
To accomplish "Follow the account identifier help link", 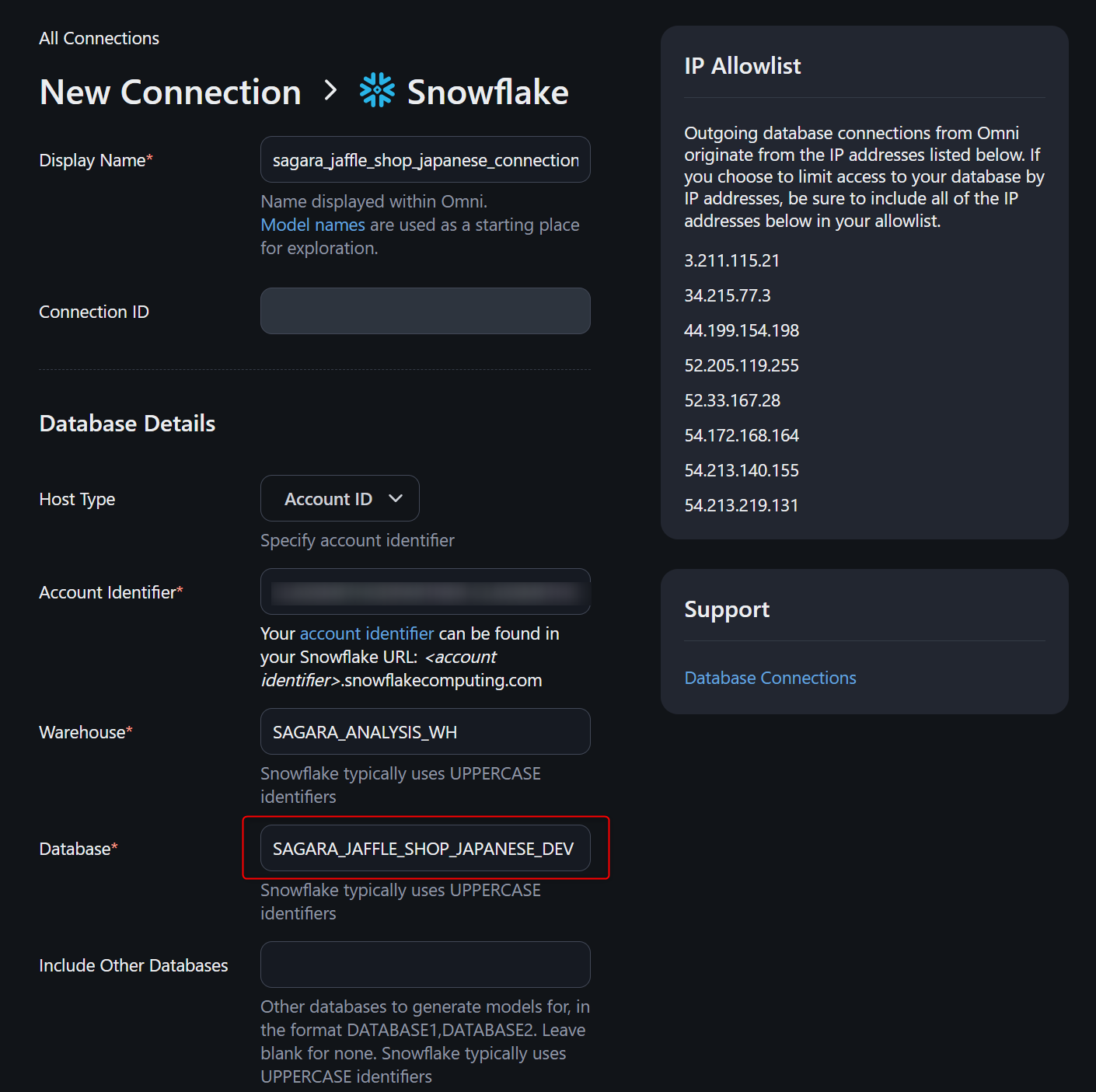I will click(x=366, y=634).
